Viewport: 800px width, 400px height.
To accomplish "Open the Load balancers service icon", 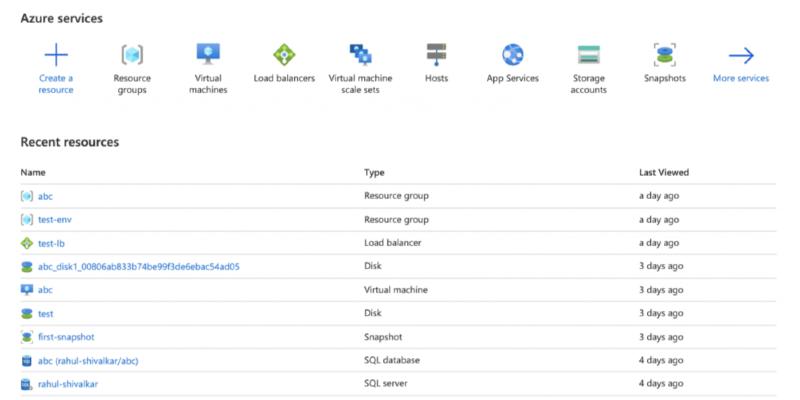I will (x=284, y=55).
